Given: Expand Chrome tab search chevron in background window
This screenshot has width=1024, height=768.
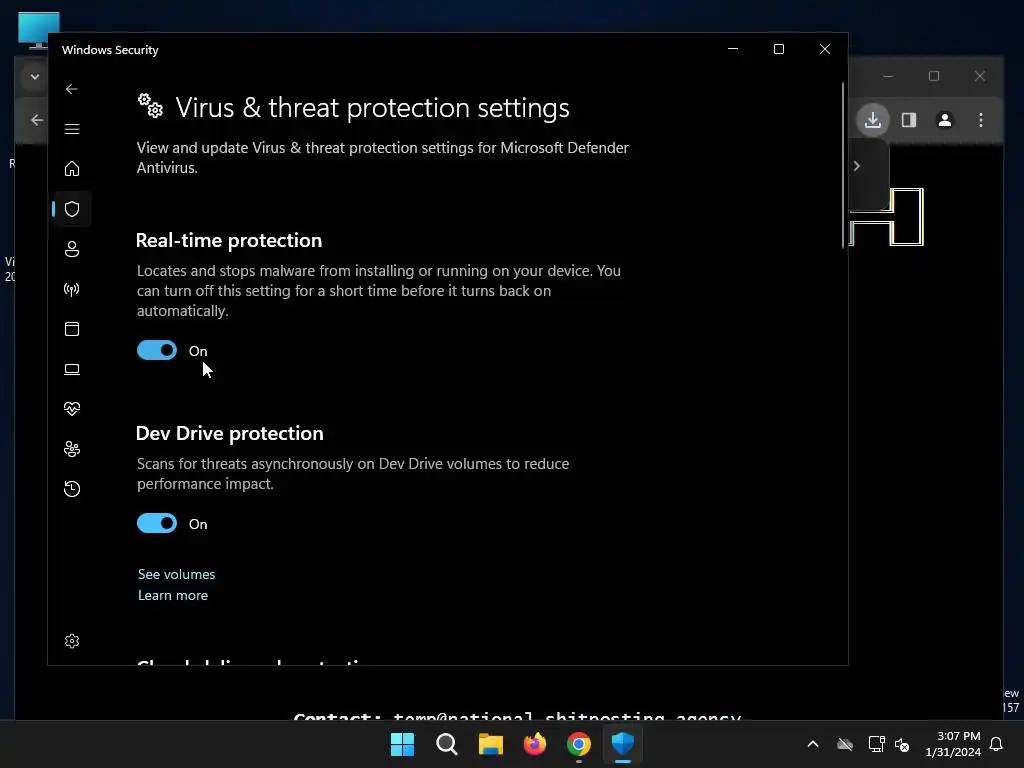Looking at the screenshot, I should 35,76.
